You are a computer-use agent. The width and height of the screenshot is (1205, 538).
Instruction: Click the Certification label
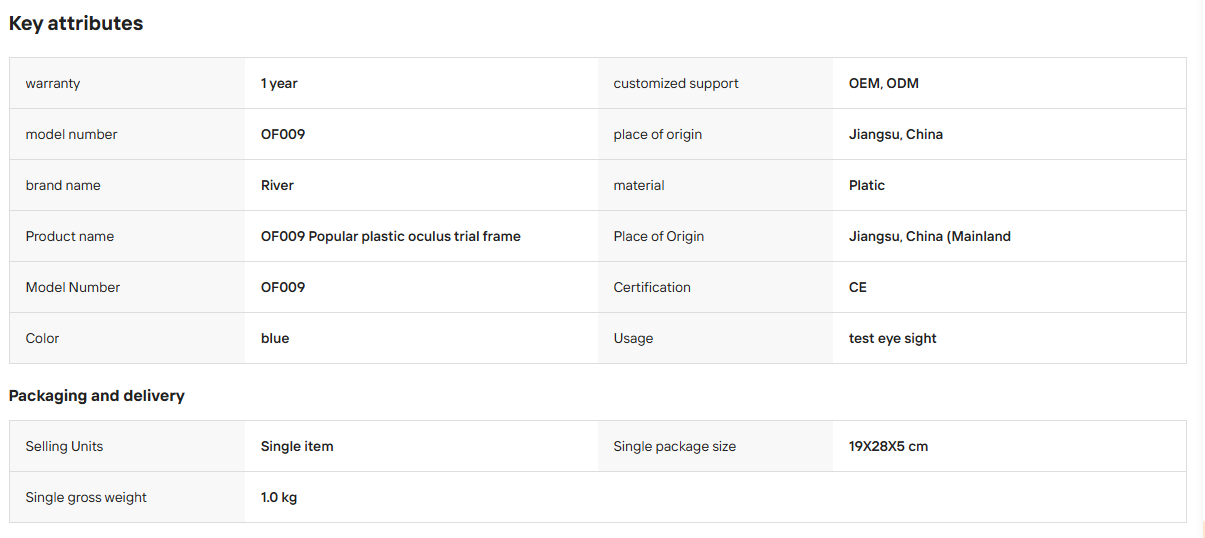[x=652, y=287]
